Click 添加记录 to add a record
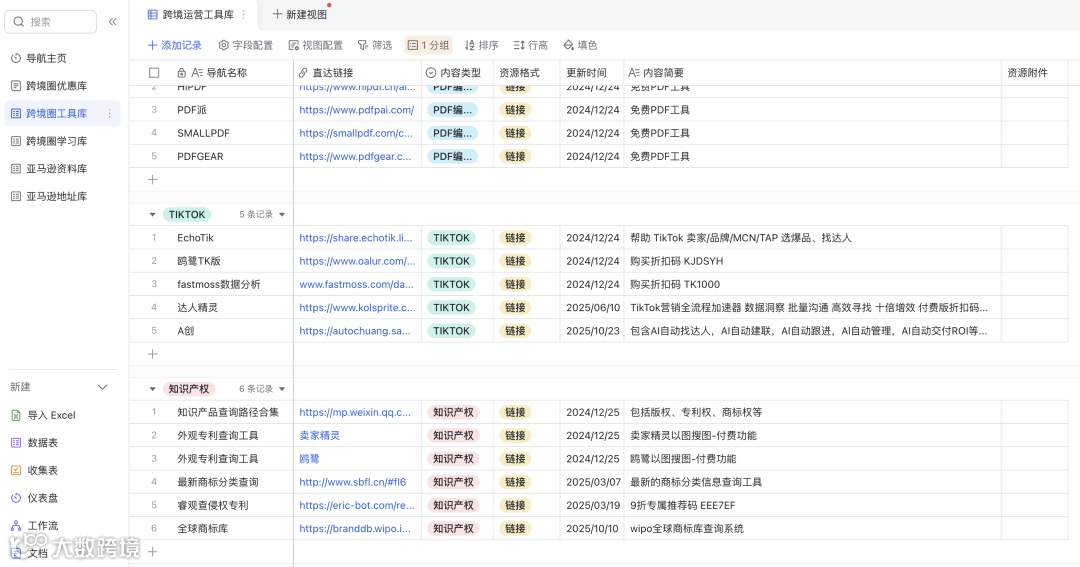Screen dimensions: 1080x567 175,45
